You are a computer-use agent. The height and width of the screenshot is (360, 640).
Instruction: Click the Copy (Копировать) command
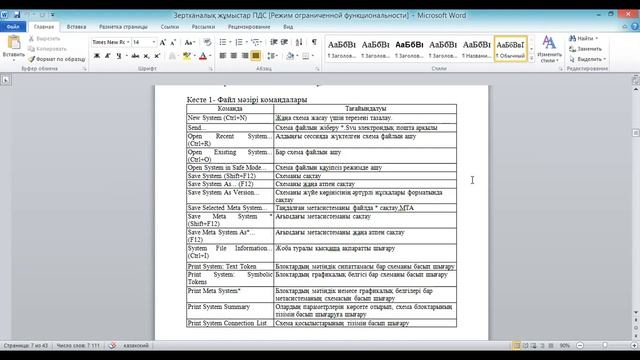point(47,49)
